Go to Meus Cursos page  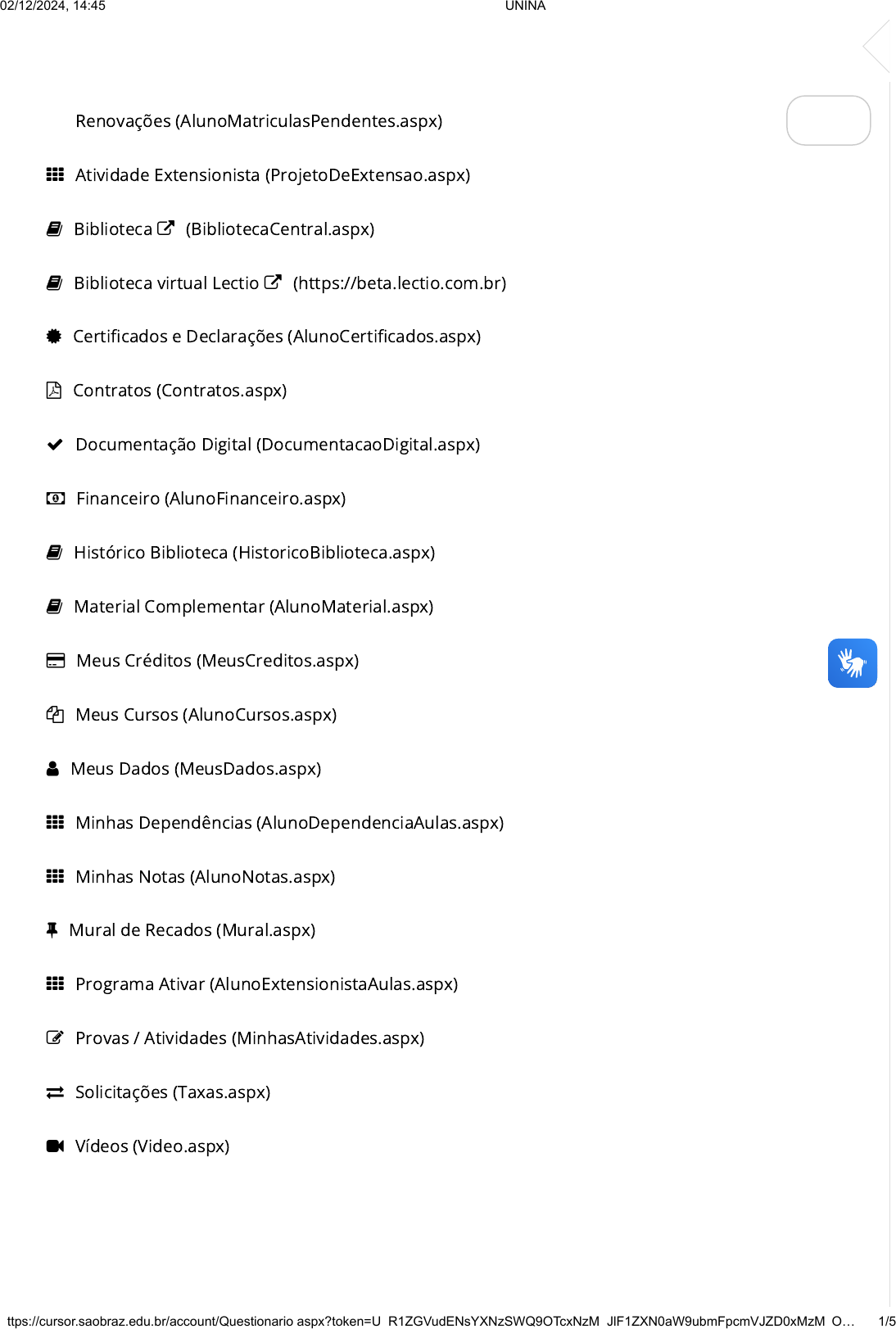[206, 714]
